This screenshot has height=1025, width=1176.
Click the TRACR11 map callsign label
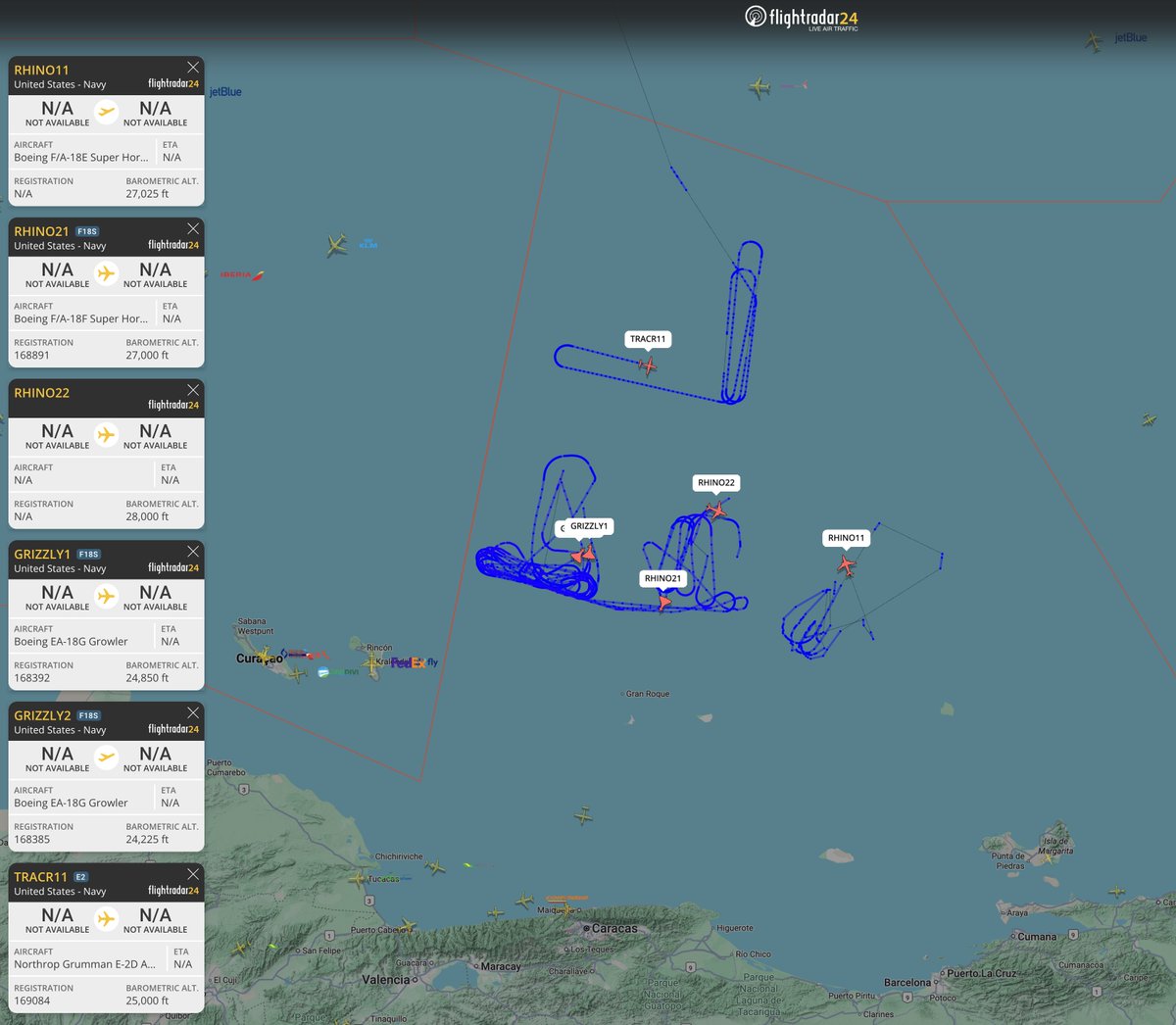click(648, 339)
